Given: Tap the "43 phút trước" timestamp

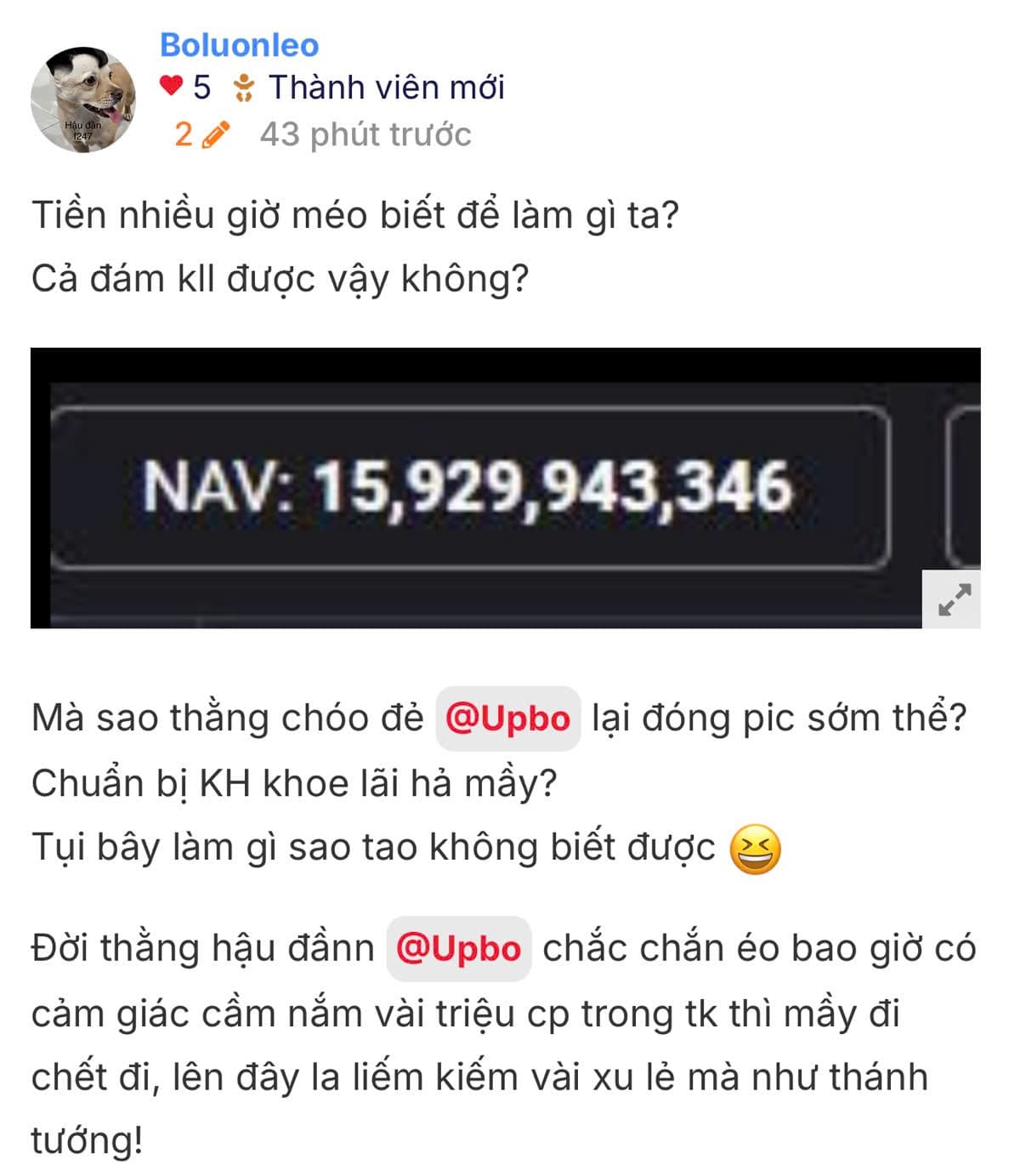Looking at the screenshot, I should 366,134.
